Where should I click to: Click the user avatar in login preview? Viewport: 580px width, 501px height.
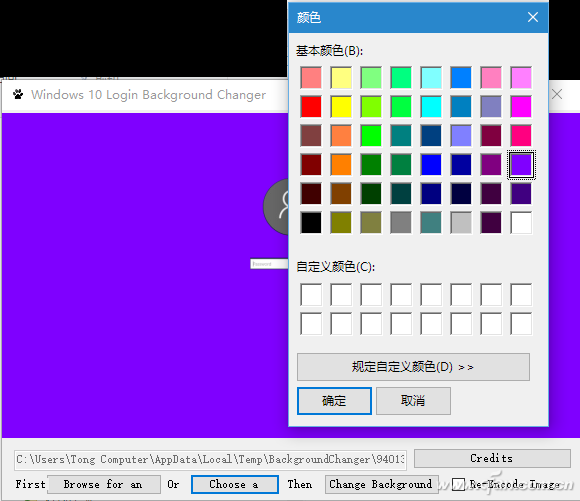coord(276,206)
